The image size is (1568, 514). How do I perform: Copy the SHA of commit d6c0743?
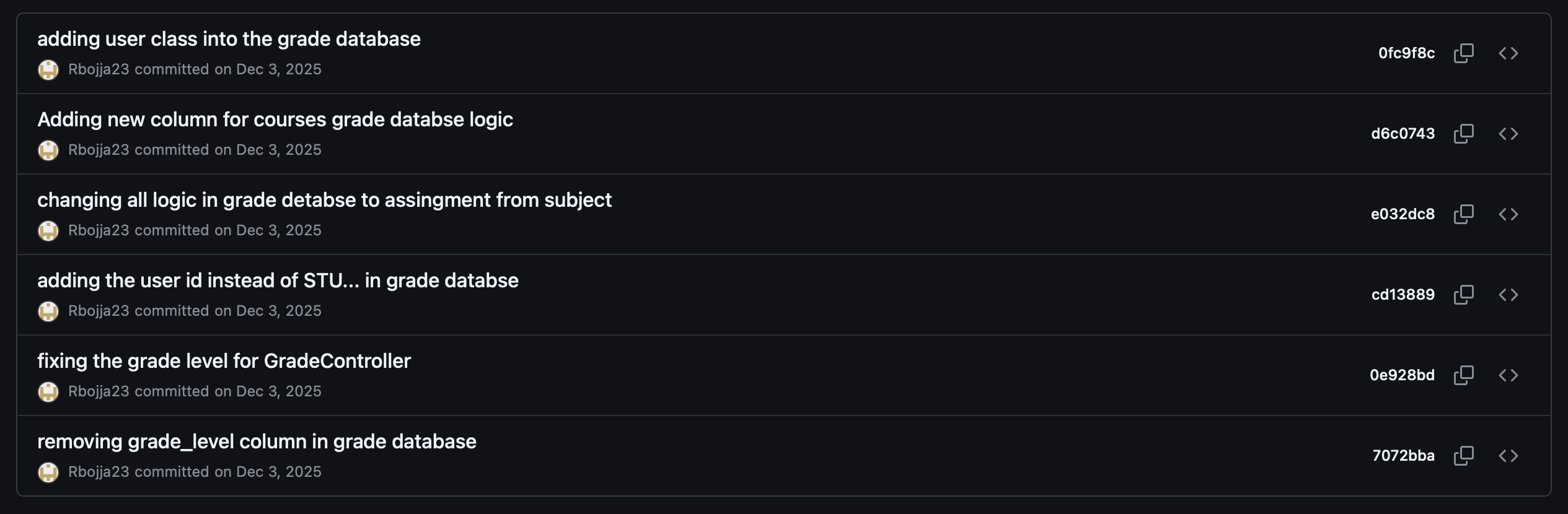pyautogui.click(x=1463, y=133)
